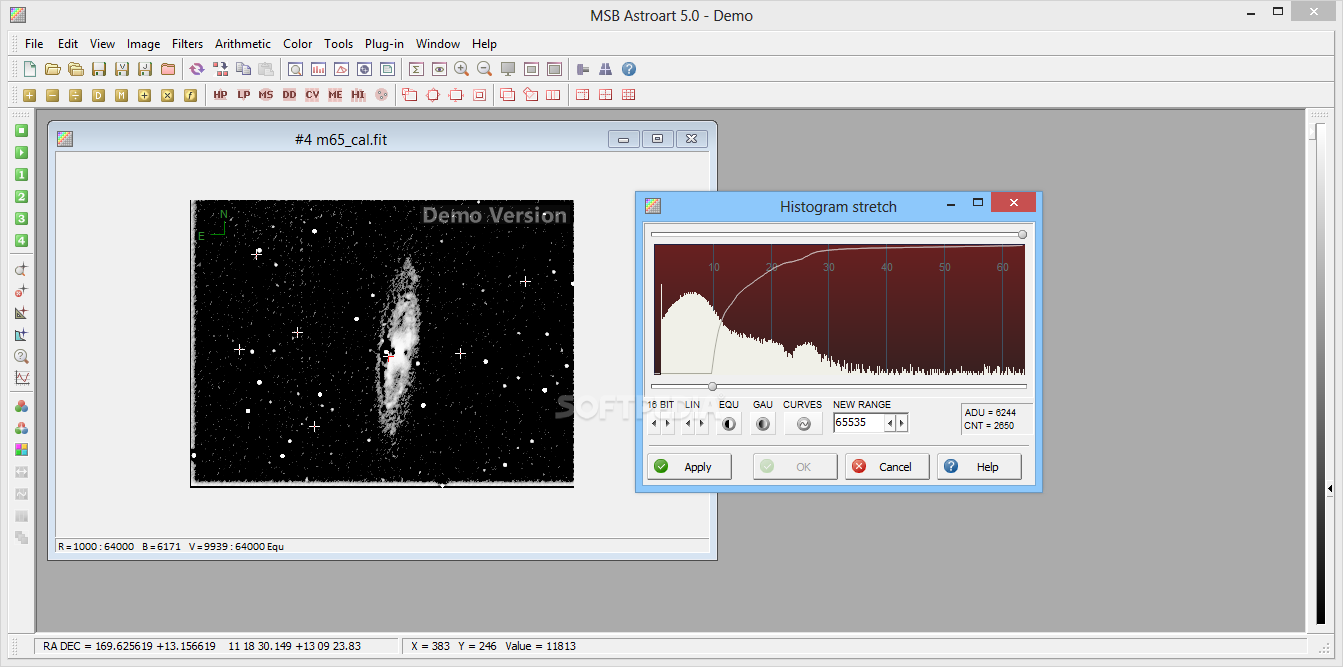This screenshot has width=1343, height=667.
Task: Click the purple circular arrows refresh icon
Action: [x=197, y=69]
